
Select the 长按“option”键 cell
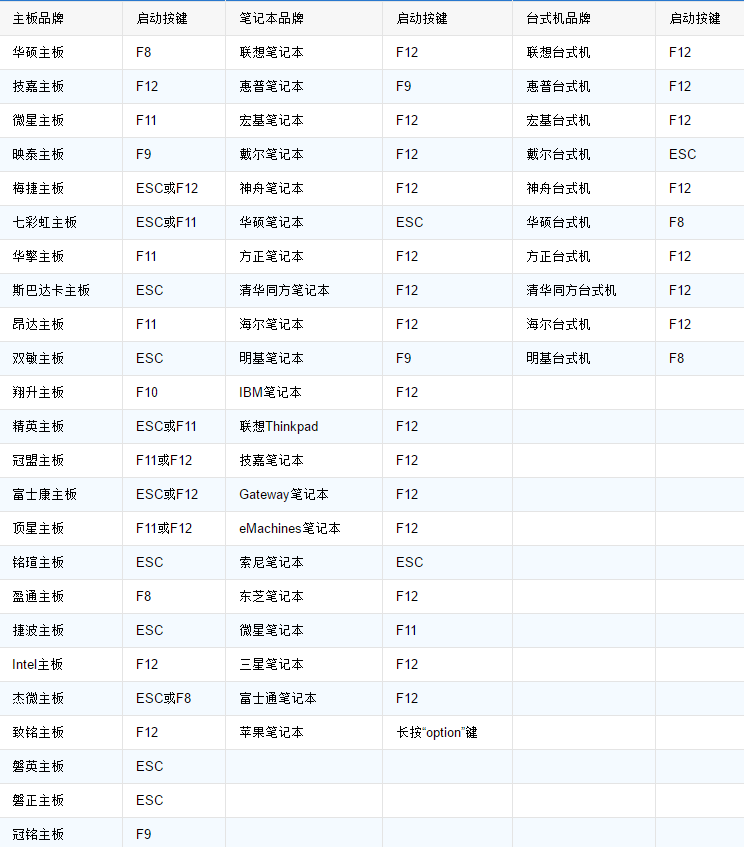(x=436, y=732)
